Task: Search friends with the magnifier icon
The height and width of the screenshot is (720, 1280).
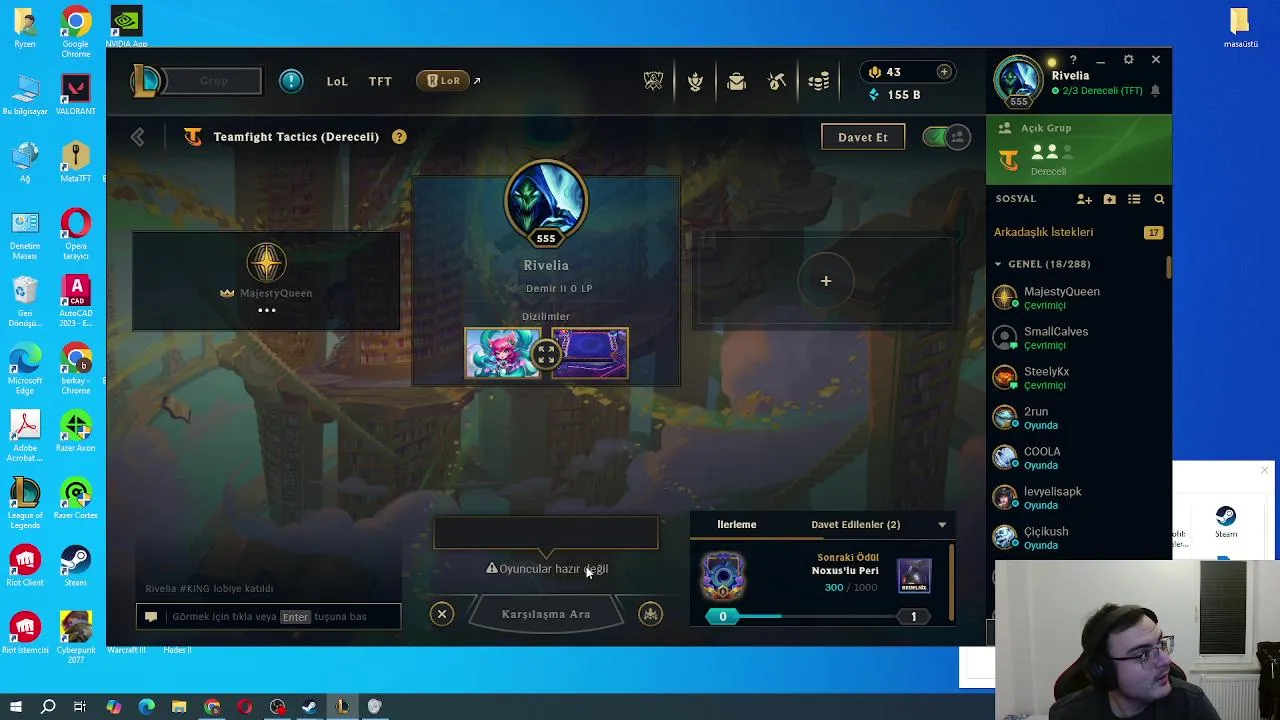Action: (x=1159, y=199)
